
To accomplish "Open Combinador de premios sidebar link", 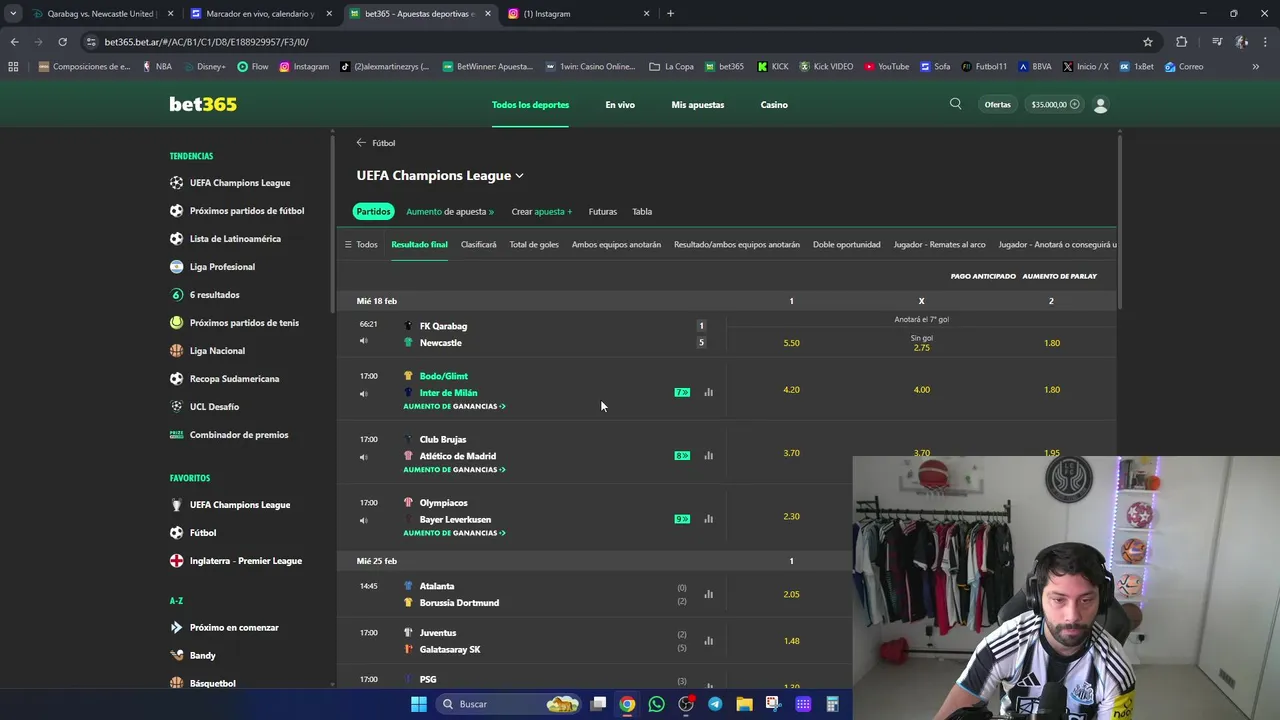I will 239,435.
